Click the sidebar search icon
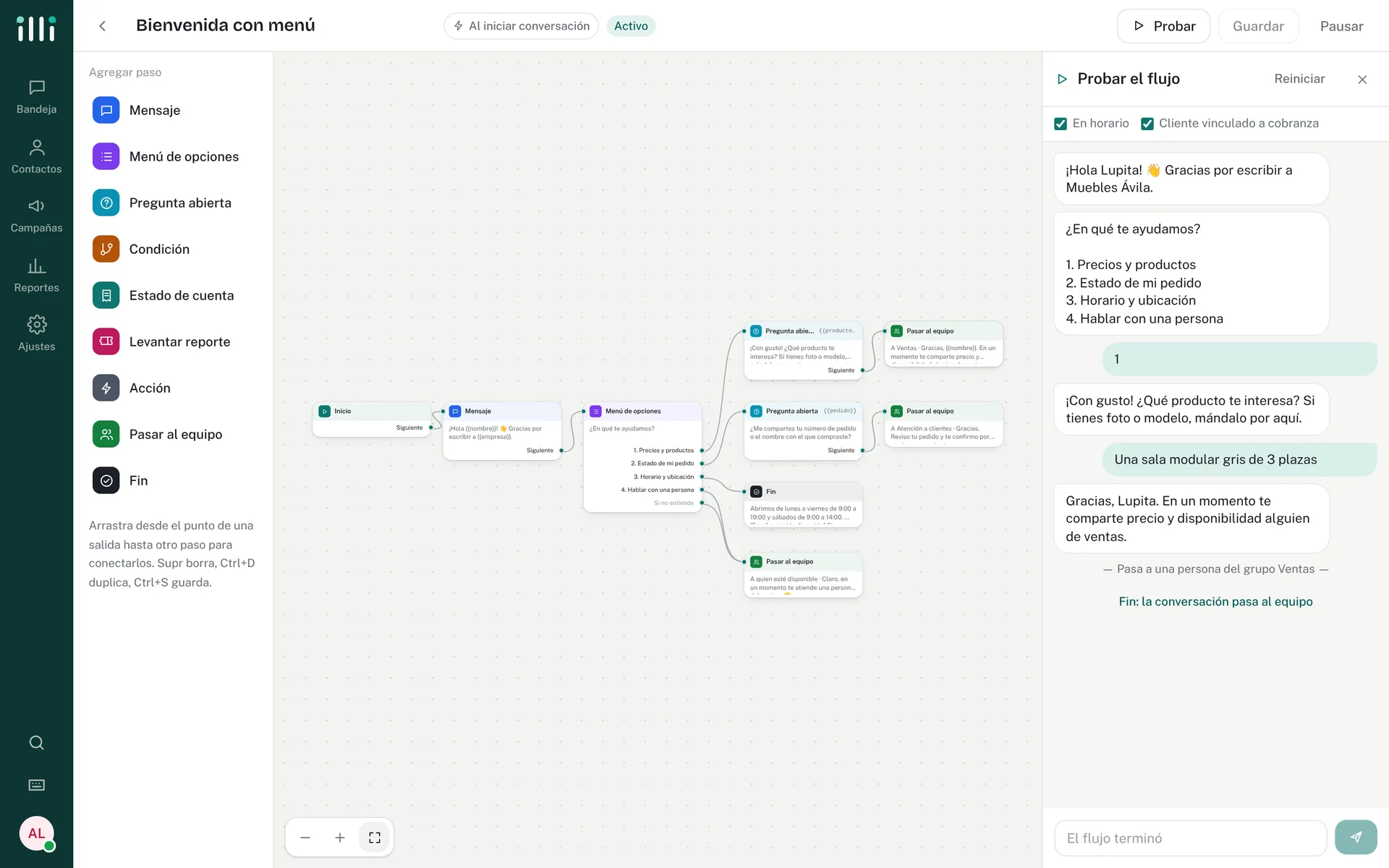 pos(36,743)
